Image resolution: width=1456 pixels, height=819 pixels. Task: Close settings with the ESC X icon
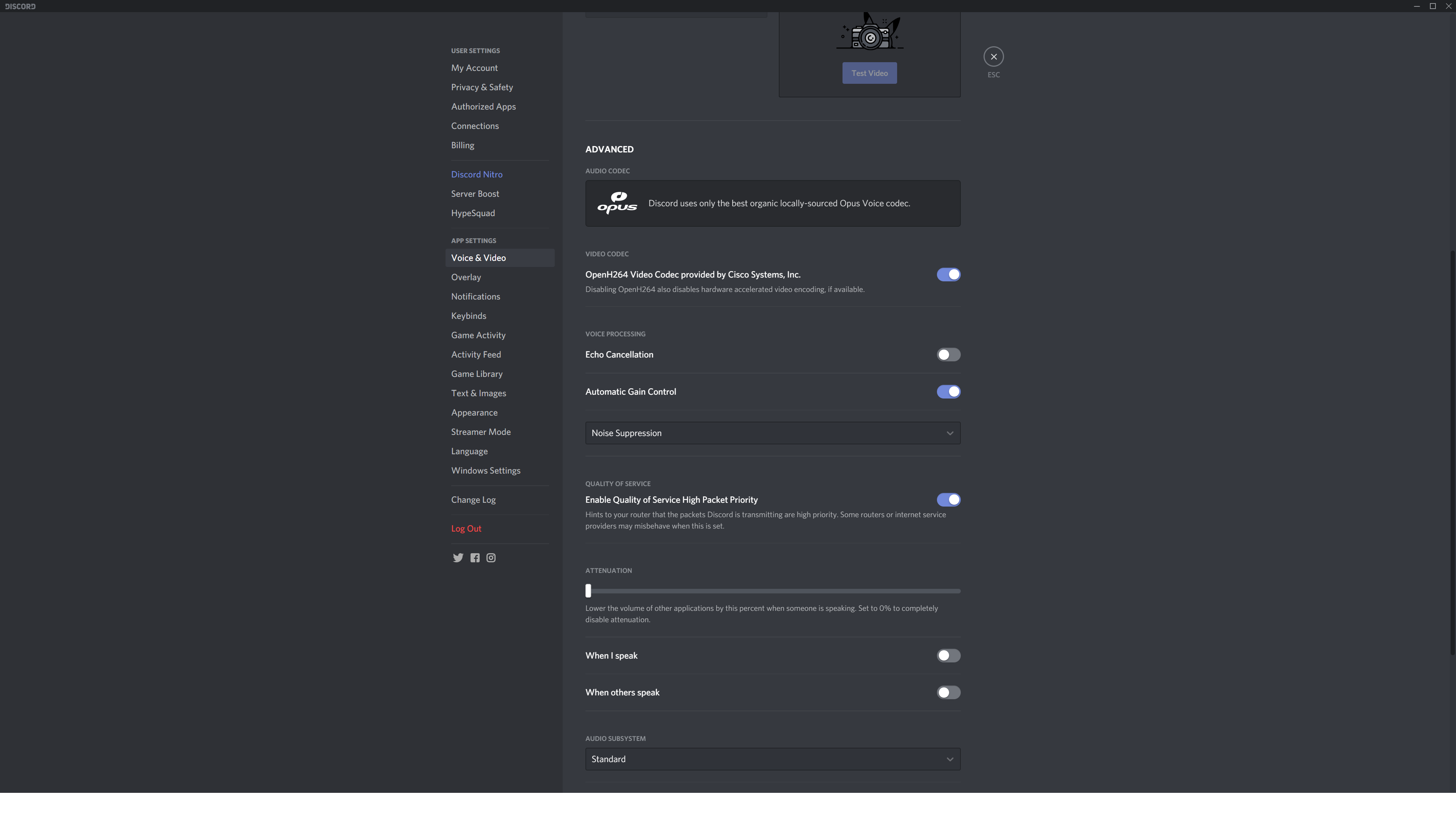pos(993,56)
